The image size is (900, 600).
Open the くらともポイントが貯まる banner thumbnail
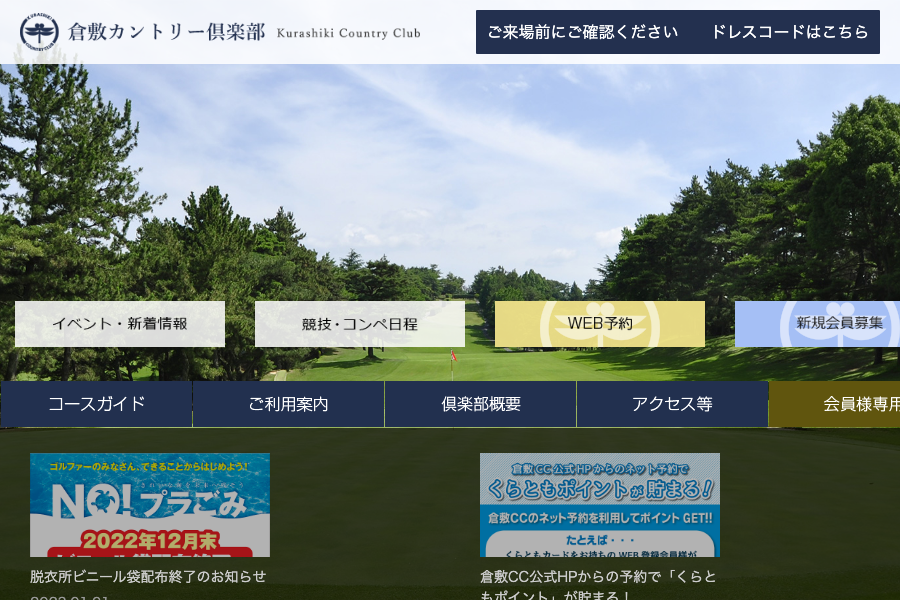pyautogui.click(x=600, y=505)
